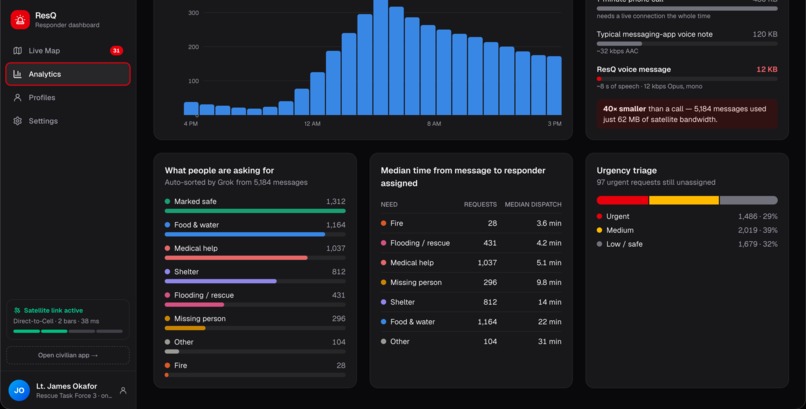This screenshot has width=806, height=409.
Task: Click the Live Map map icon
Action: pyautogui.click(x=17, y=50)
